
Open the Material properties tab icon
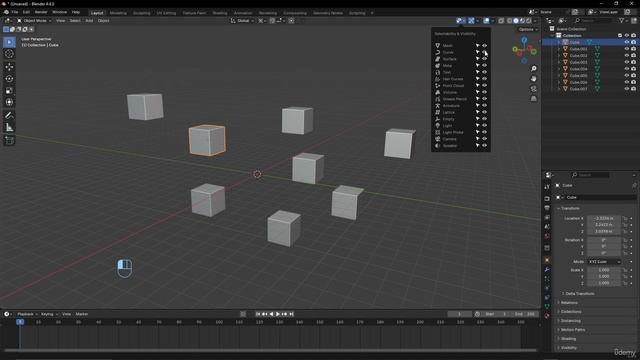(547, 316)
